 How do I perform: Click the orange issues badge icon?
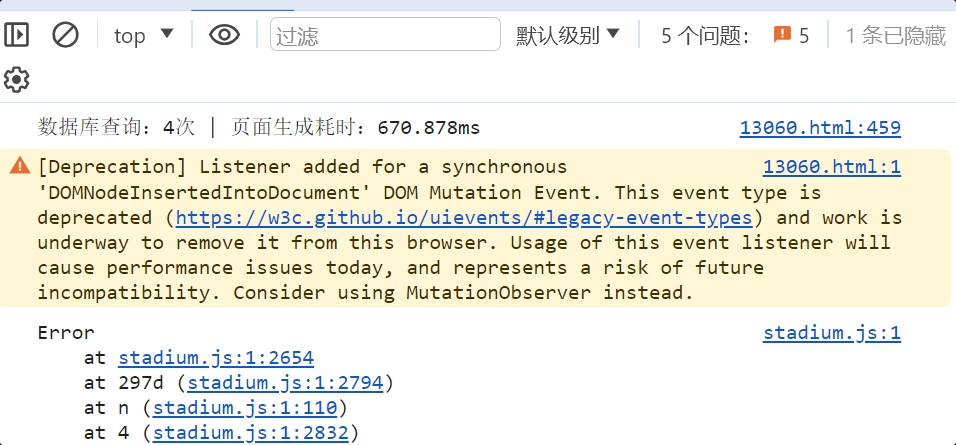tap(782, 34)
